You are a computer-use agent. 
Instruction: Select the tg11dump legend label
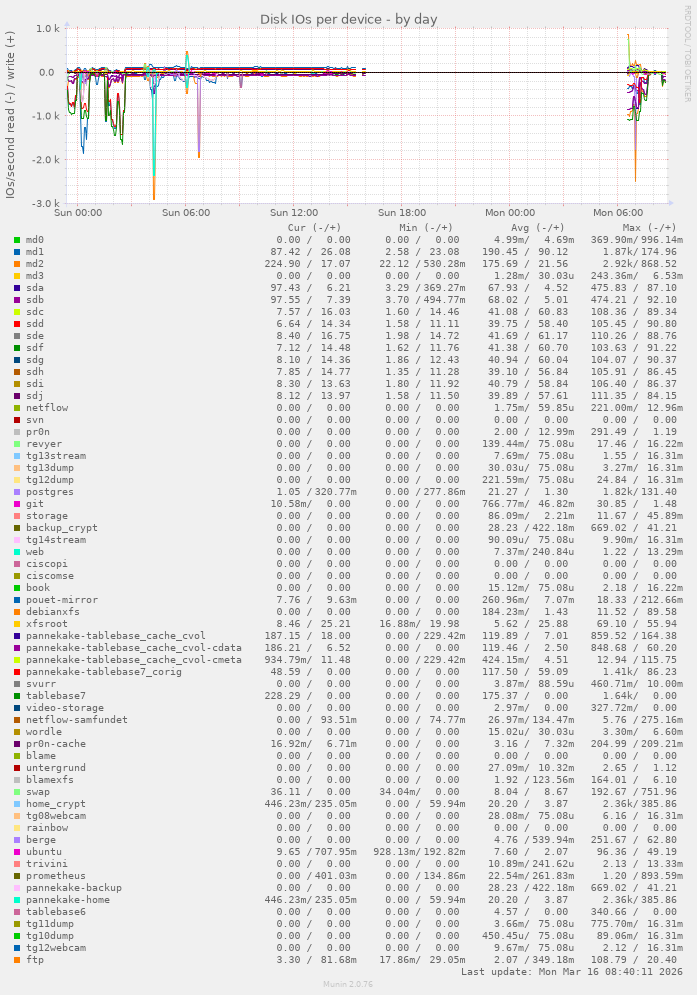tap(50, 924)
